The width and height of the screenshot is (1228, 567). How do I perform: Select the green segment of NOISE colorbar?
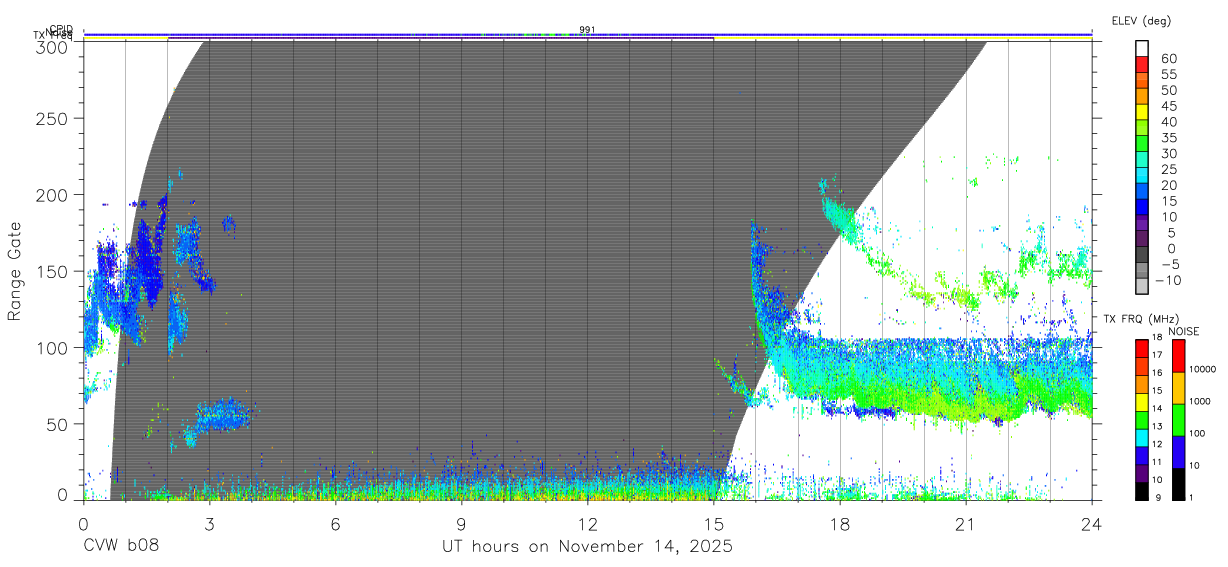point(1178,419)
